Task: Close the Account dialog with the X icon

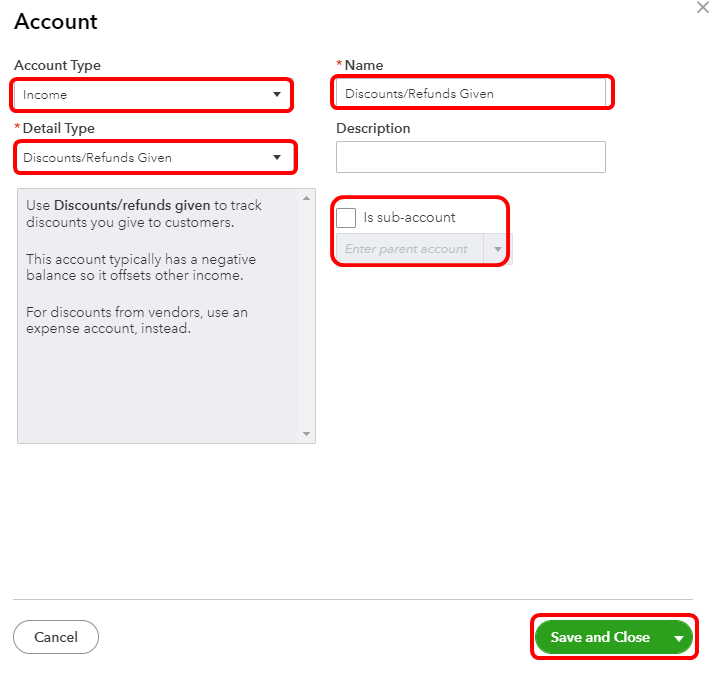Action: tap(703, 7)
